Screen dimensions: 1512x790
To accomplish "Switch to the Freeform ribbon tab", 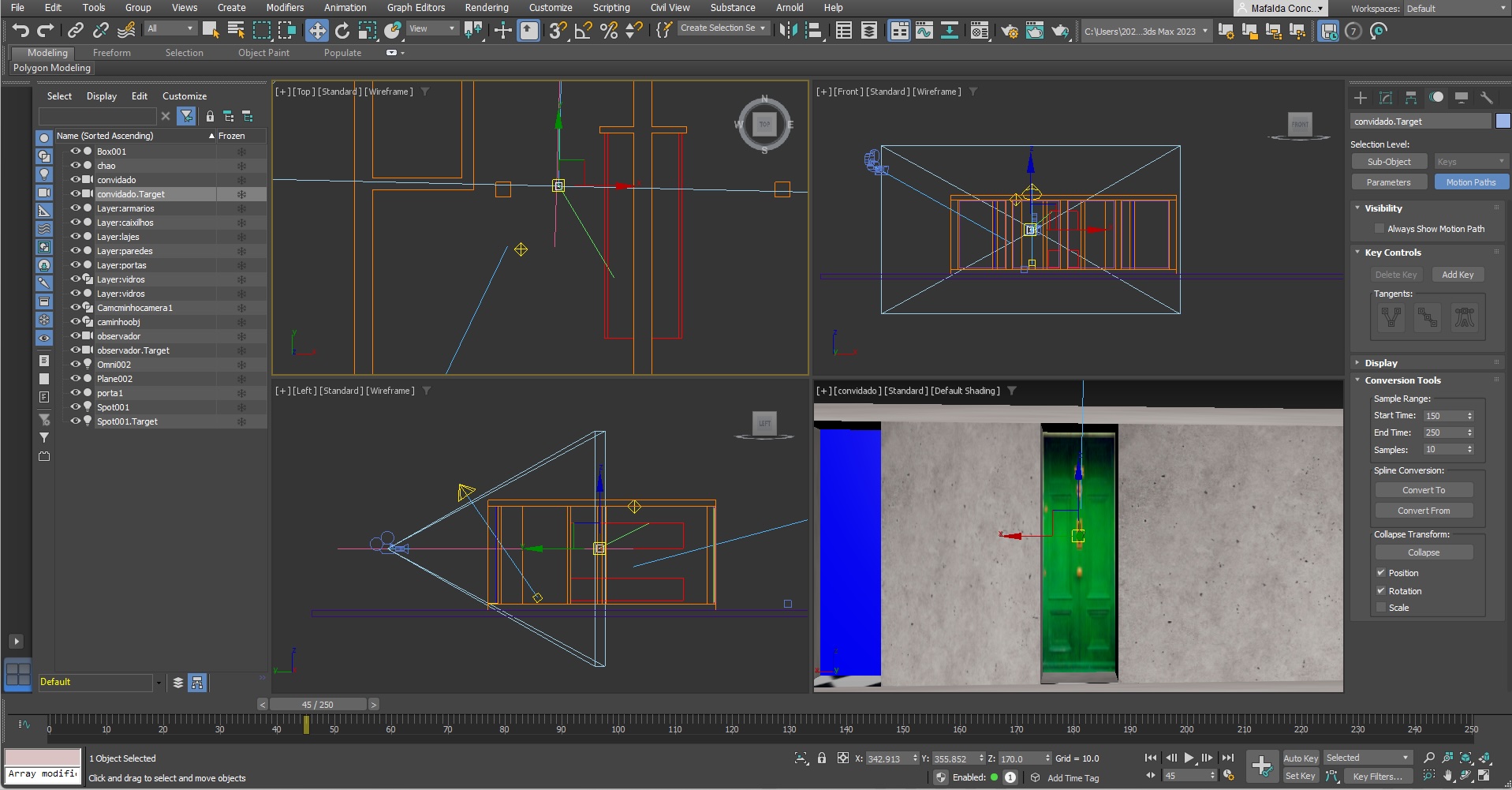I will (x=112, y=53).
